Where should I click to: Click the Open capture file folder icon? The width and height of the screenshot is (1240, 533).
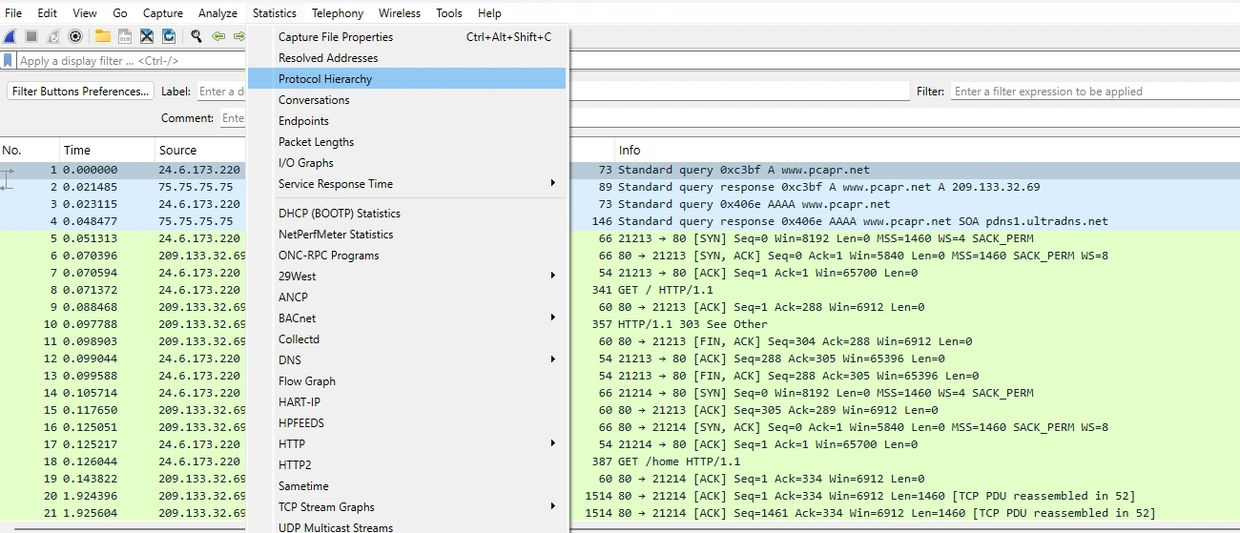(x=102, y=36)
